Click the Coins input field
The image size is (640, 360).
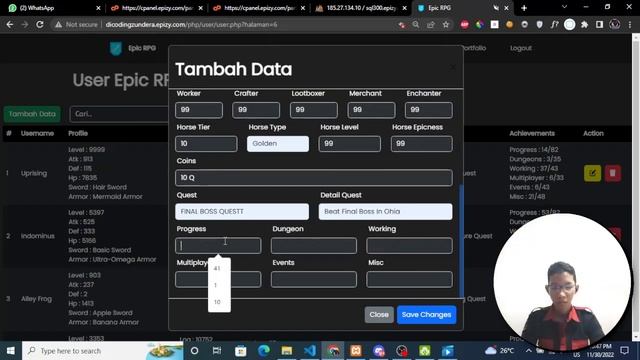[x=313, y=178]
